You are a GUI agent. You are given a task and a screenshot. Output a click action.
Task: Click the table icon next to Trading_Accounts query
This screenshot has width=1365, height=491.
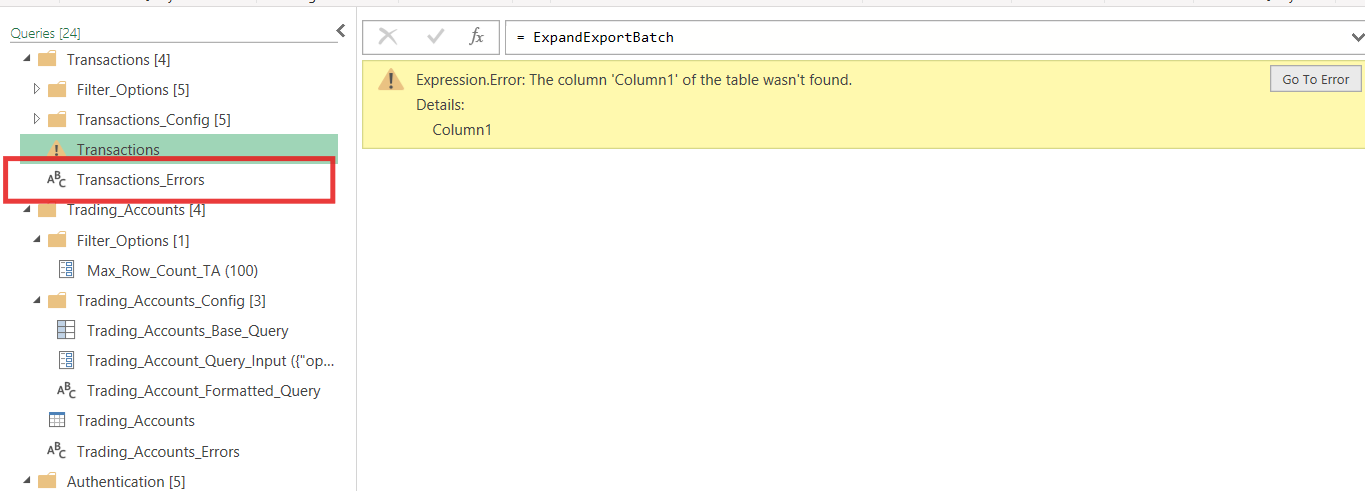click(x=57, y=421)
